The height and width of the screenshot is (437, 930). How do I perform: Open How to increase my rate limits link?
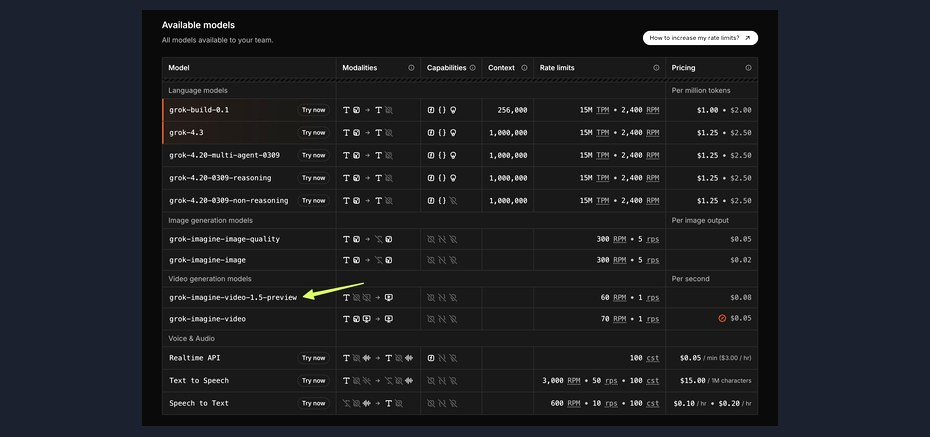coord(700,38)
